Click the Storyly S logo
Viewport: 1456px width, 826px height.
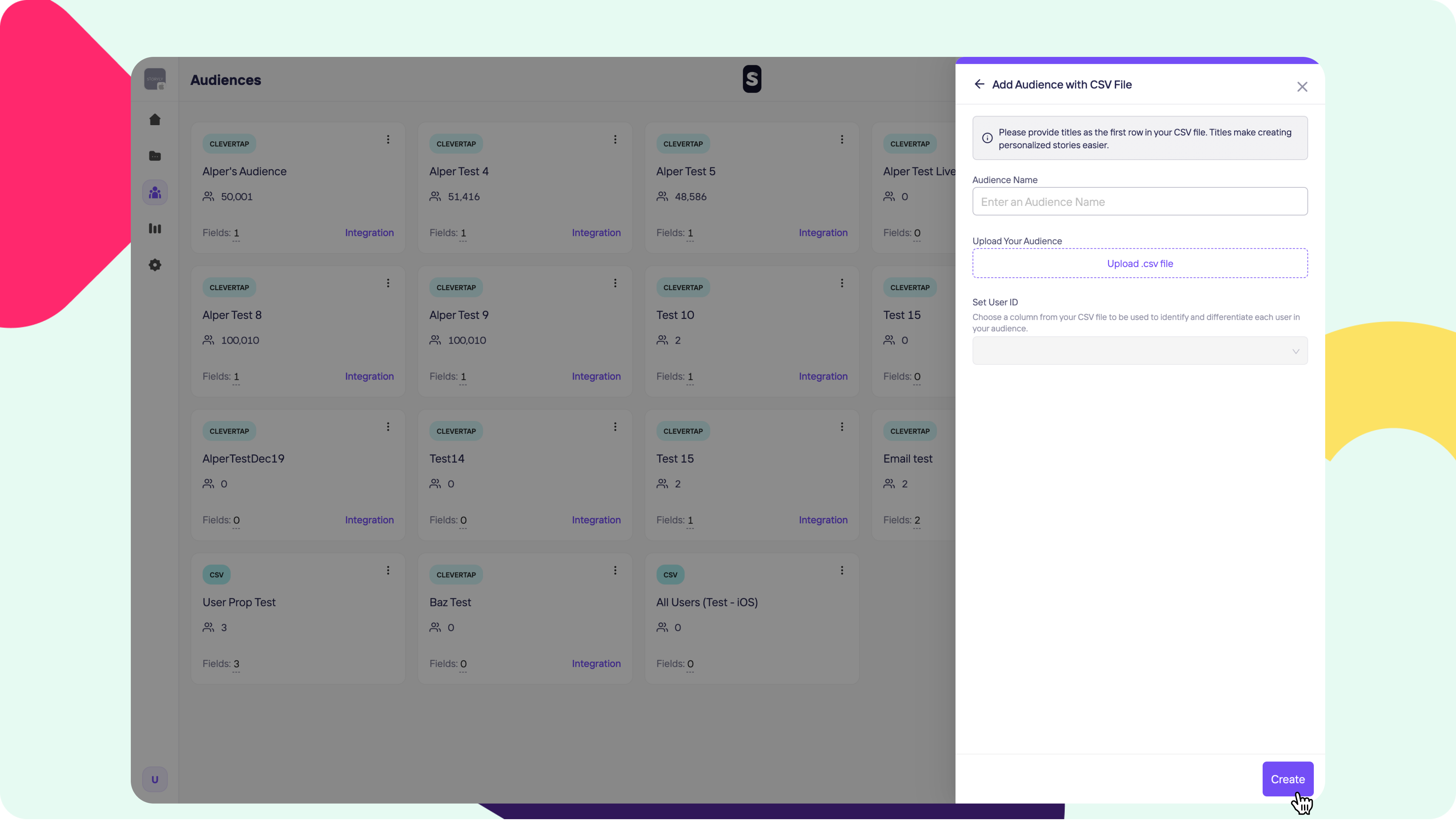(752, 79)
